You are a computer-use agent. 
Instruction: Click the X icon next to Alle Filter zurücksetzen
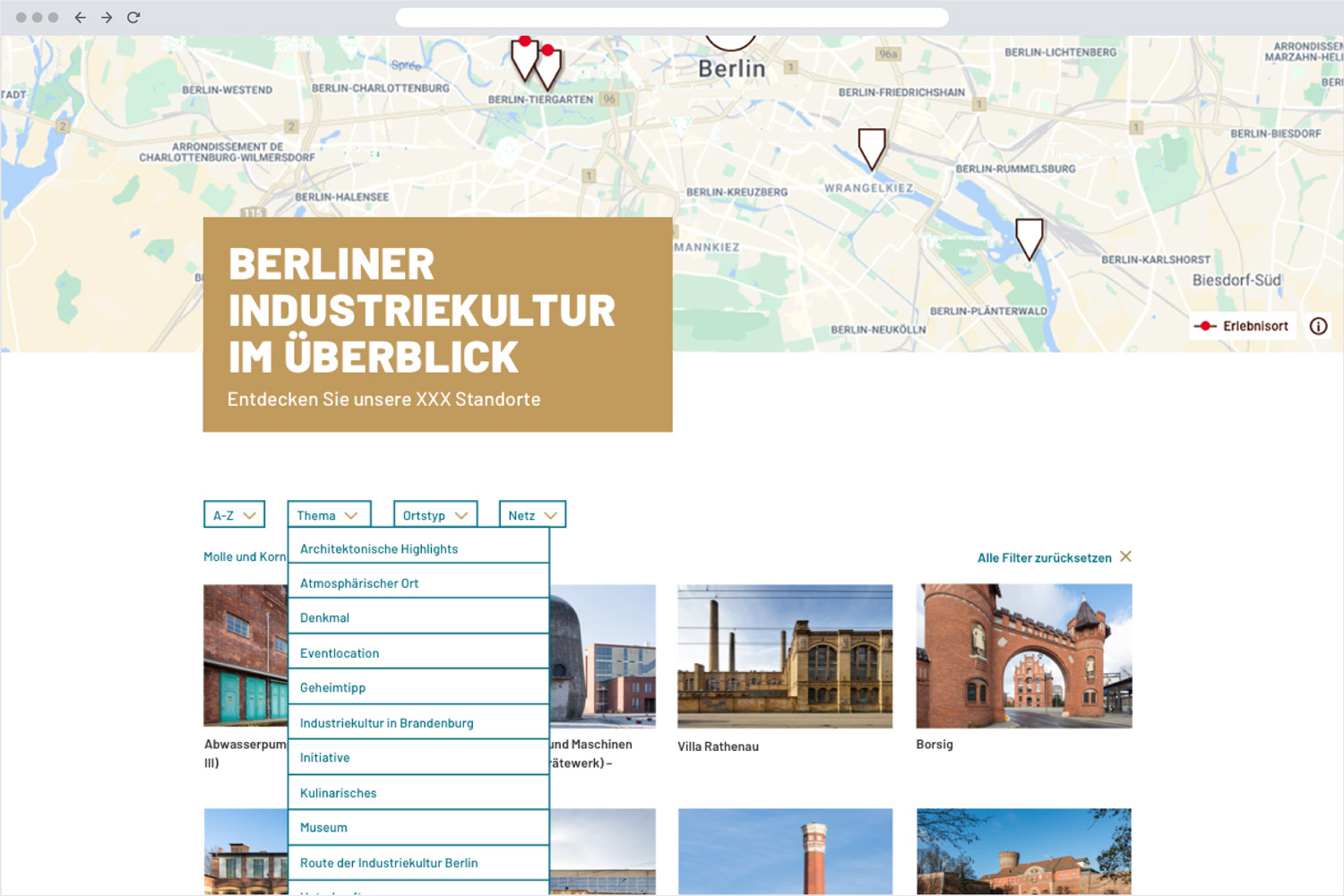(1126, 556)
